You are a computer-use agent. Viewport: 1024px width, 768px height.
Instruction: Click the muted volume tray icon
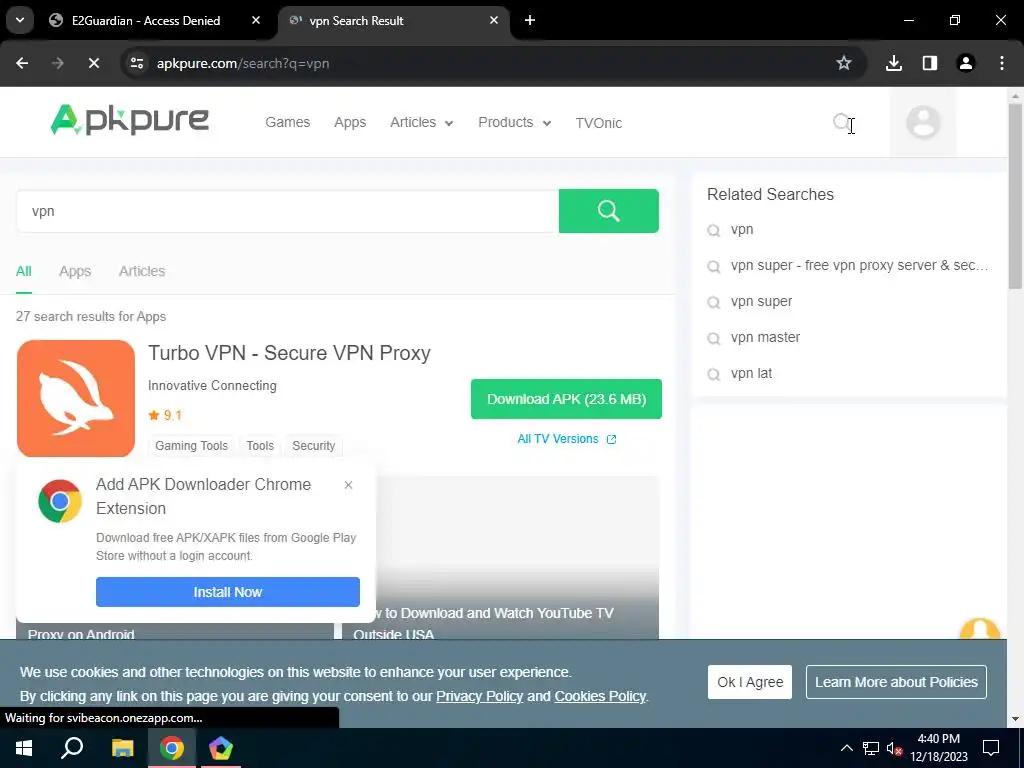(x=895, y=748)
